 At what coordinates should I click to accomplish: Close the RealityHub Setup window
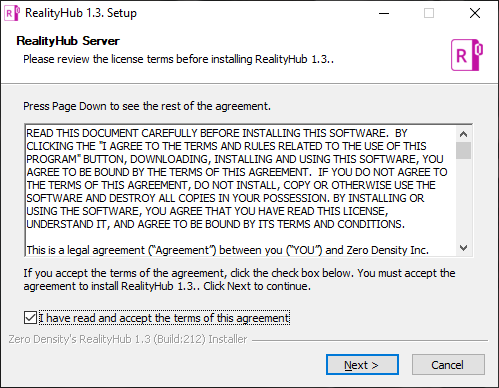click(x=475, y=13)
